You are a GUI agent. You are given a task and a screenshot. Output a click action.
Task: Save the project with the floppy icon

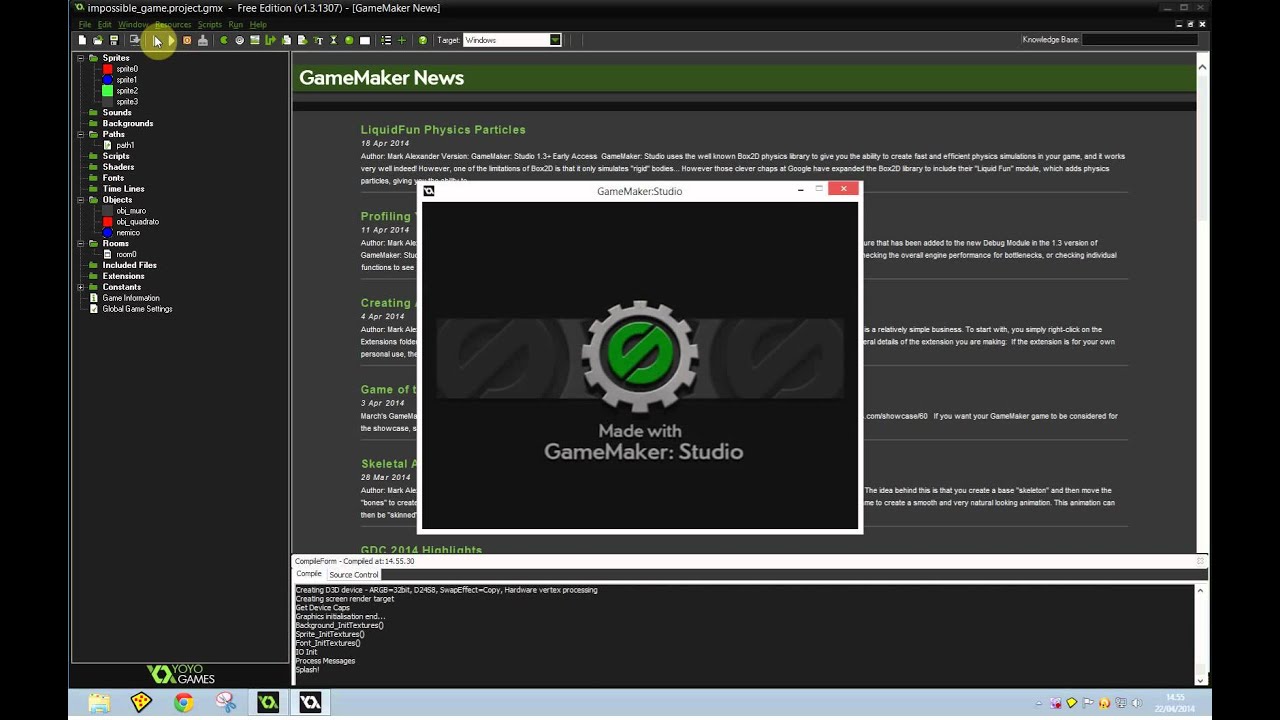(114, 40)
